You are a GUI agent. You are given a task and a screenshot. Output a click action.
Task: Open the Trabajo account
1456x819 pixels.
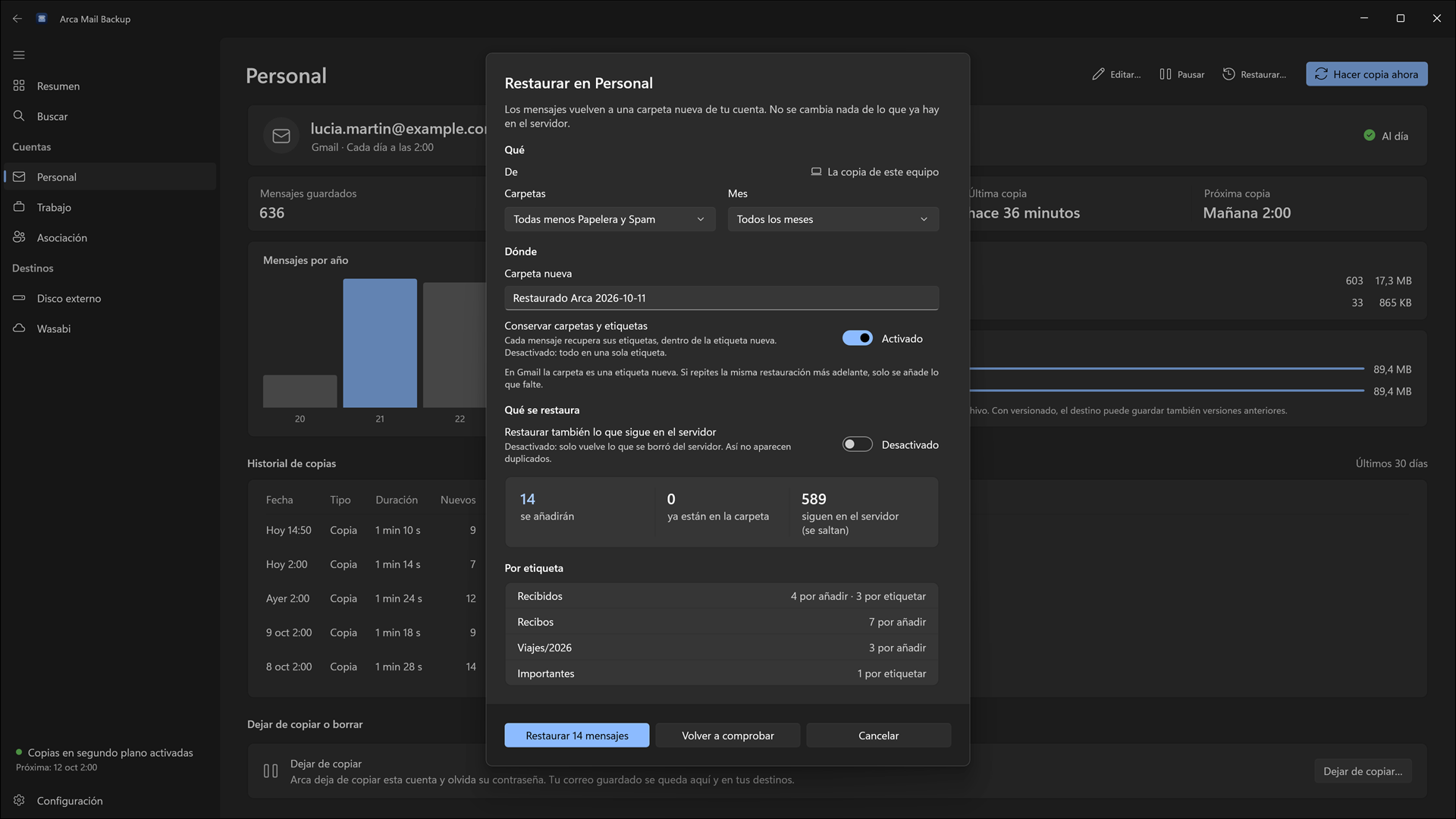tap(110, 207)
